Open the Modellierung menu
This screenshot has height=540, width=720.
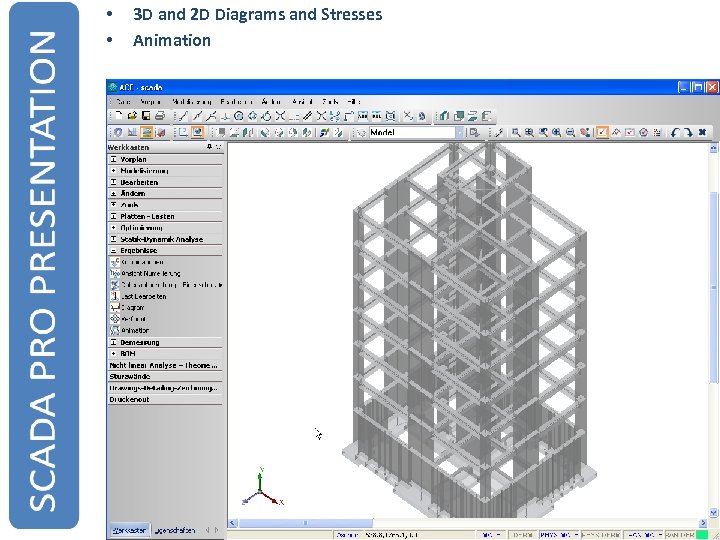click(x=192, y=101)
